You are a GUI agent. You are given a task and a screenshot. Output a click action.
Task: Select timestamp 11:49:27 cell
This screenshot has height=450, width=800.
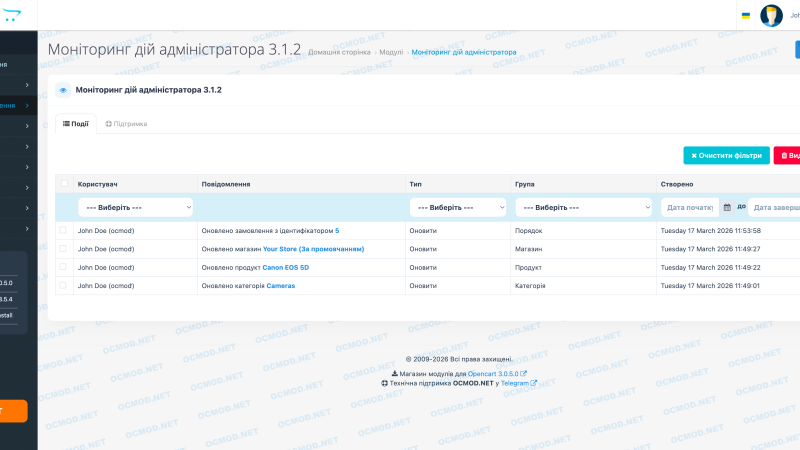click(x=710, y=249)
